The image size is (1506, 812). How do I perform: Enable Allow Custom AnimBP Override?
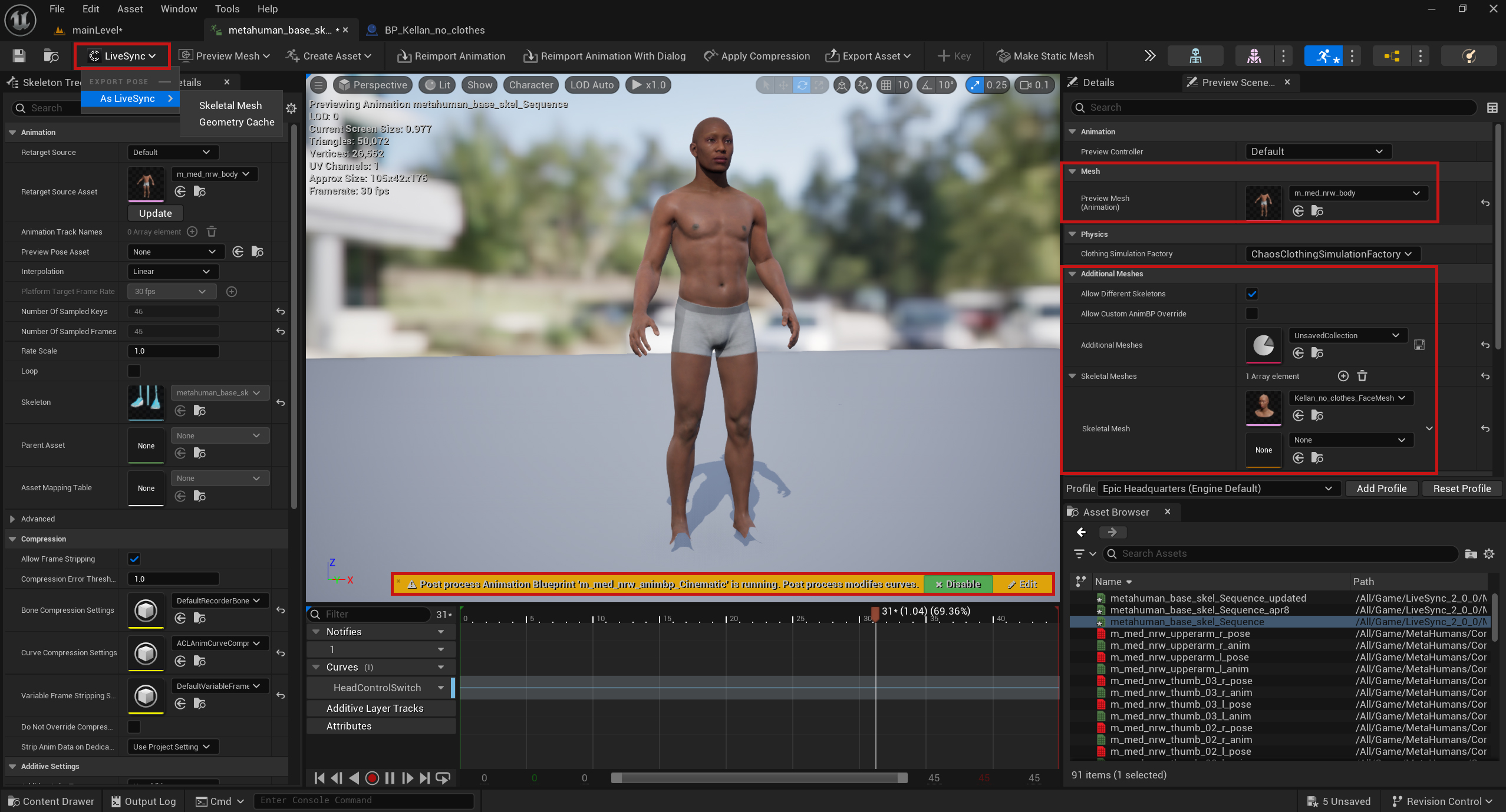pos(1252,313)
